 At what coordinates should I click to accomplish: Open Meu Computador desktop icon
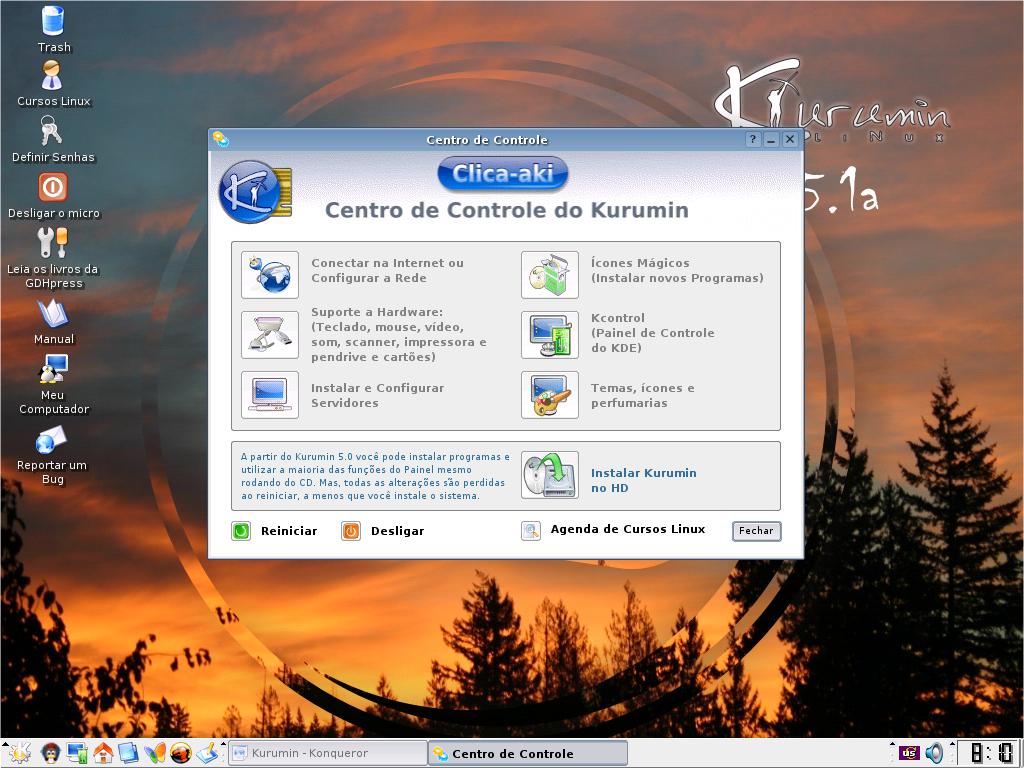point(54,369)
